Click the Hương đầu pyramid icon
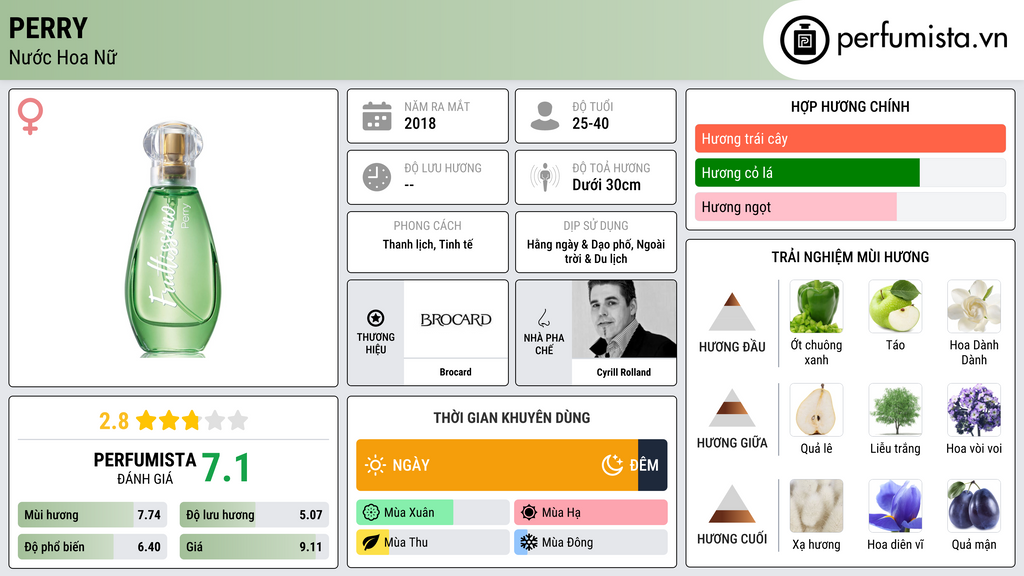Screen dimensions: 1024x576 732,312
